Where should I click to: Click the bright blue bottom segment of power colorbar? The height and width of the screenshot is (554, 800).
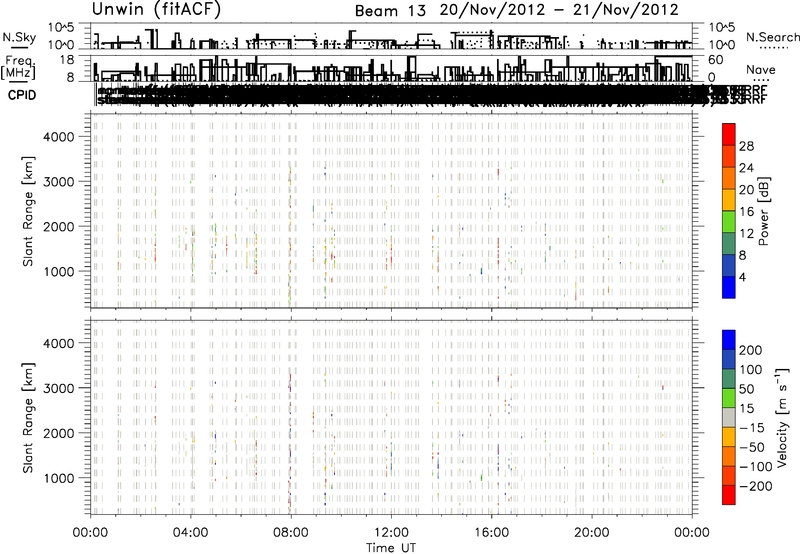(729, 287)
